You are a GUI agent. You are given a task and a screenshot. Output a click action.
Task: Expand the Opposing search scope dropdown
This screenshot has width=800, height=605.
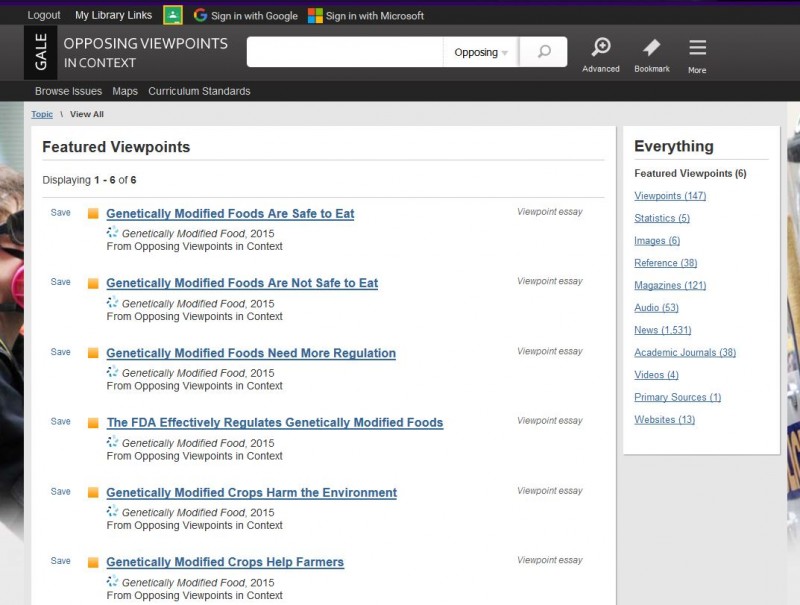click(x=481, y=52)
